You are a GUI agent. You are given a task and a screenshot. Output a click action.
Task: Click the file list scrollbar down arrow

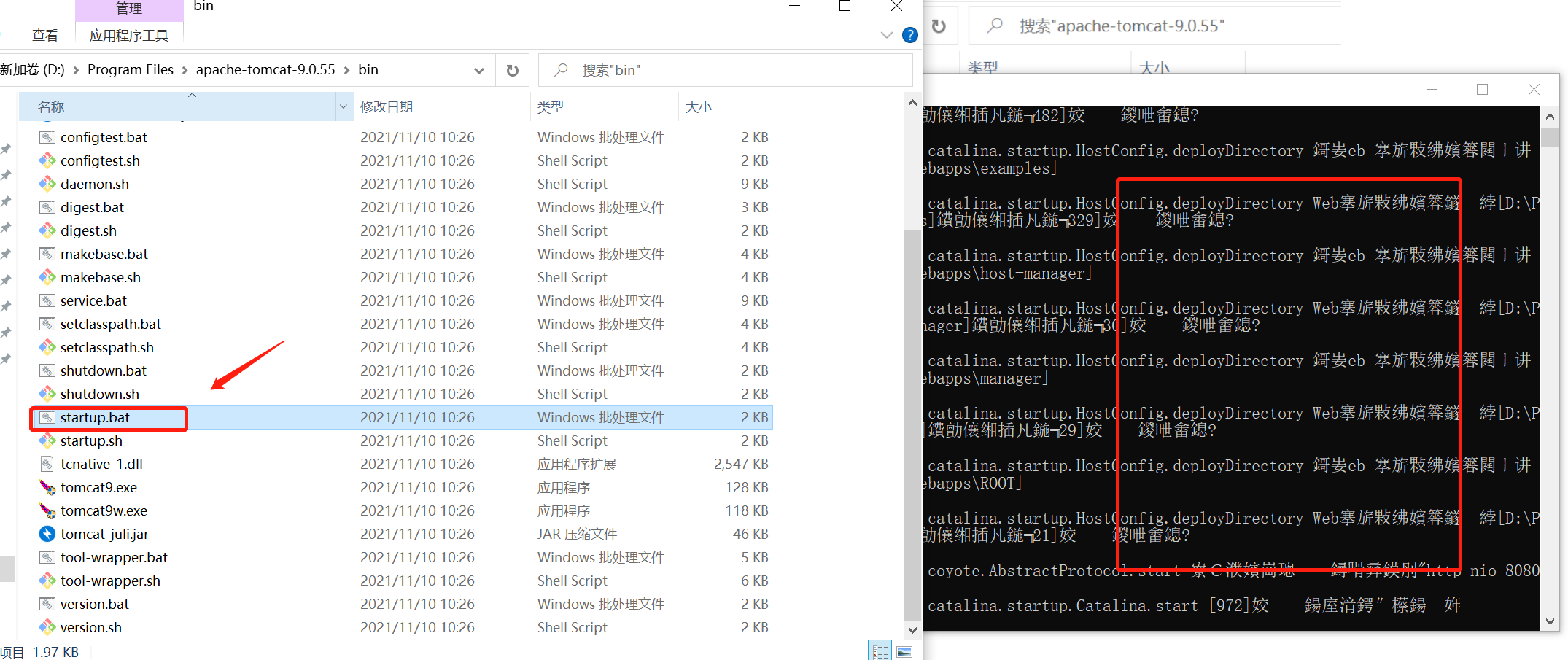tap(912, 629)
